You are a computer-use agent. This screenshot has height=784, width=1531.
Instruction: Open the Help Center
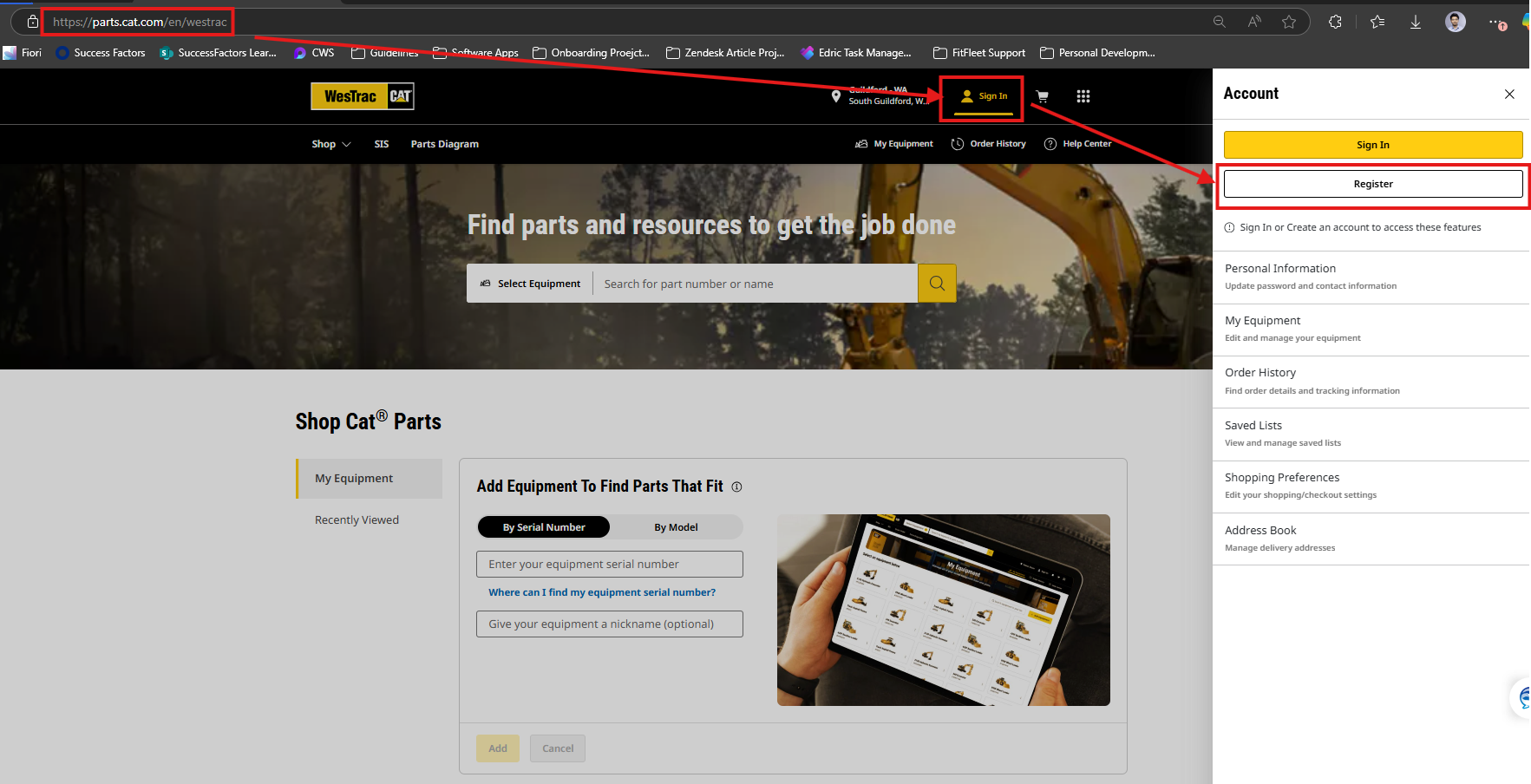[1077, 144]
